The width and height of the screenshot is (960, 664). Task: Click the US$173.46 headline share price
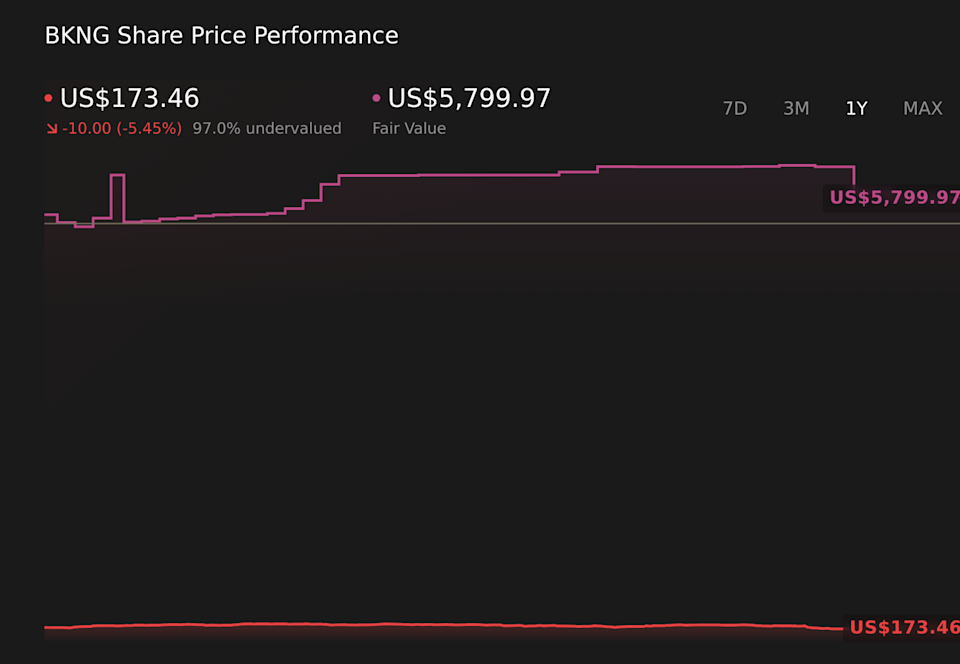(130, 99)
